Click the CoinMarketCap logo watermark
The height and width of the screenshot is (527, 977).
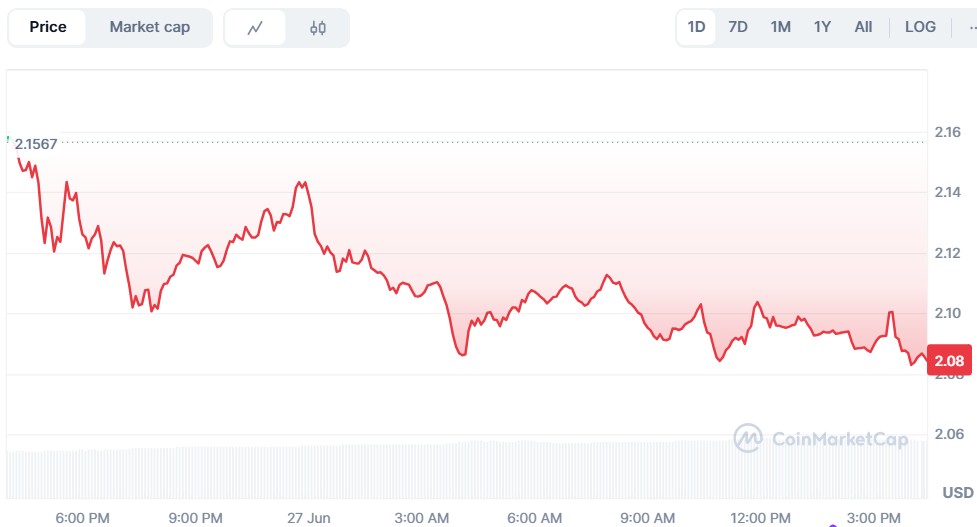click(806, 438)
